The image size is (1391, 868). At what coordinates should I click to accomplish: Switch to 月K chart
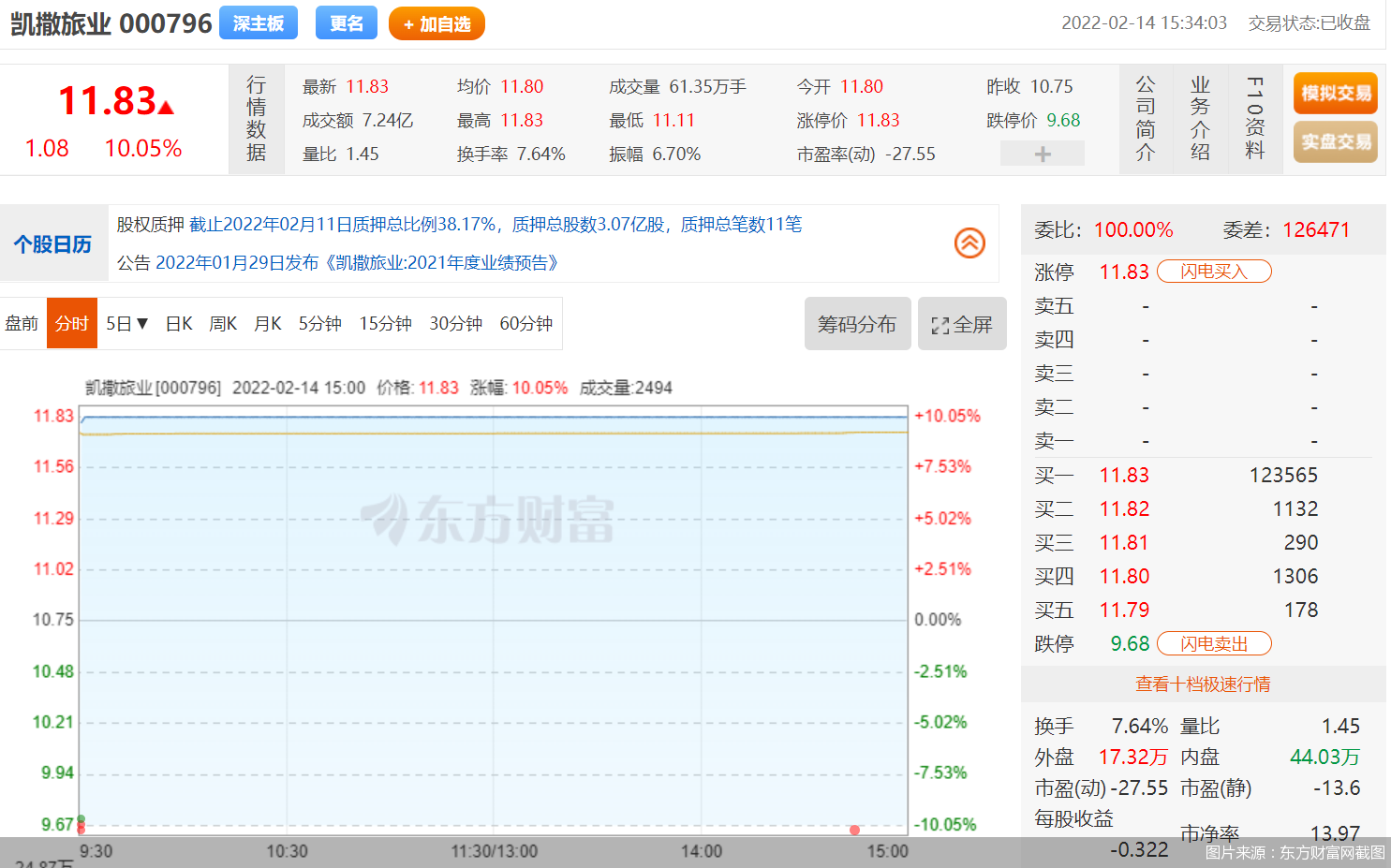click(268, 324)
